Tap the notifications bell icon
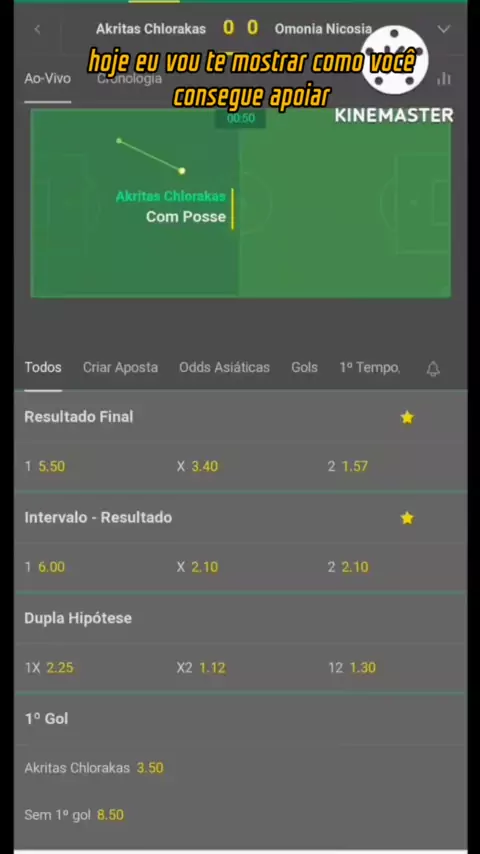Image resolution: width=480 pixels, height=854 pixels. click(433, 369)
